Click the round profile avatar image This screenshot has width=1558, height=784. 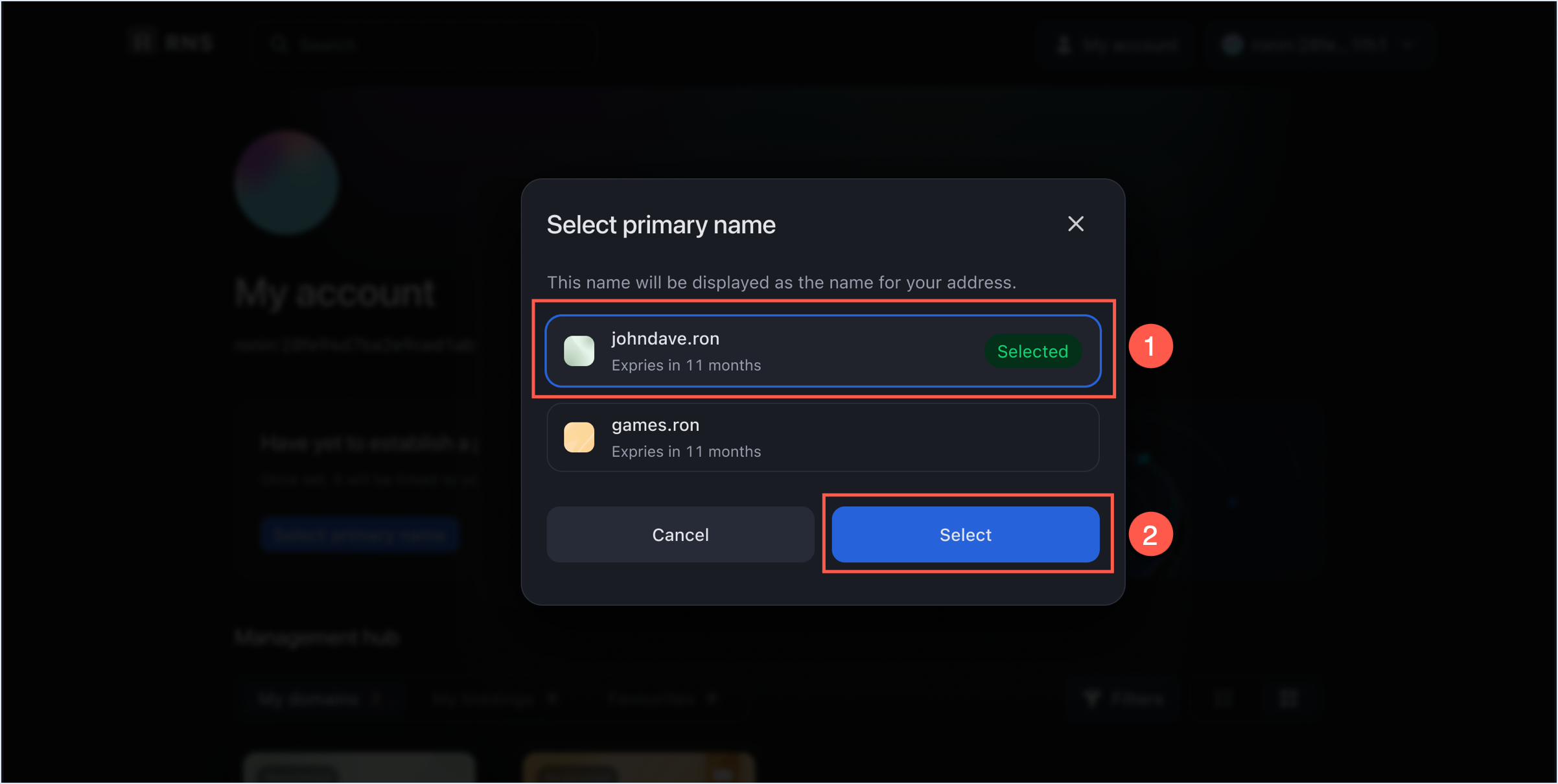286,183
